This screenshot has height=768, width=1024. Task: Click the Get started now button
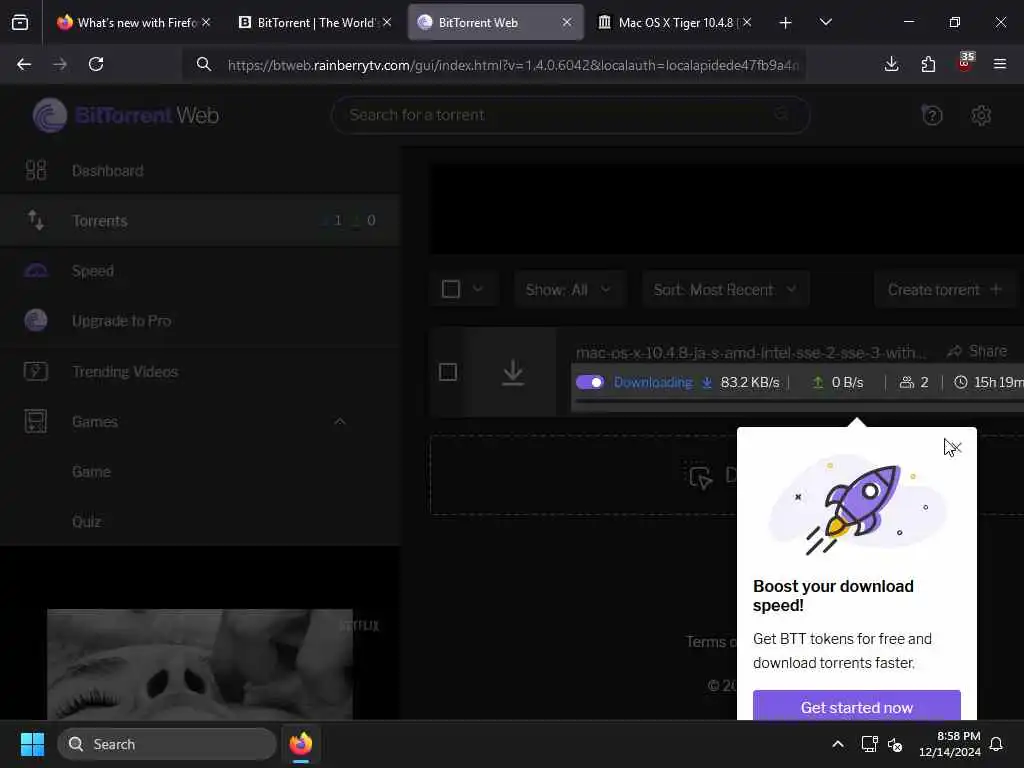click(x=857, y=707)
